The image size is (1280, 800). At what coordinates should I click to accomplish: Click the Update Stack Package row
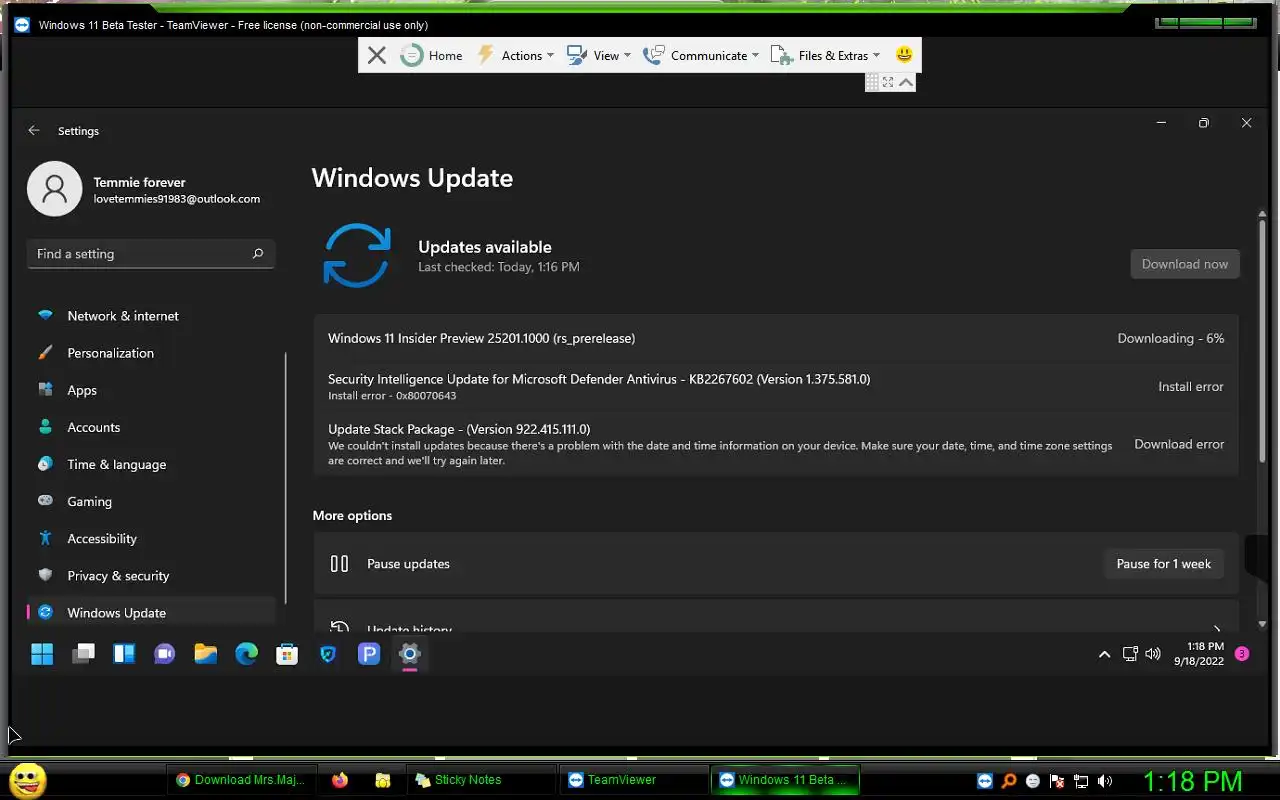pos(776,444)
